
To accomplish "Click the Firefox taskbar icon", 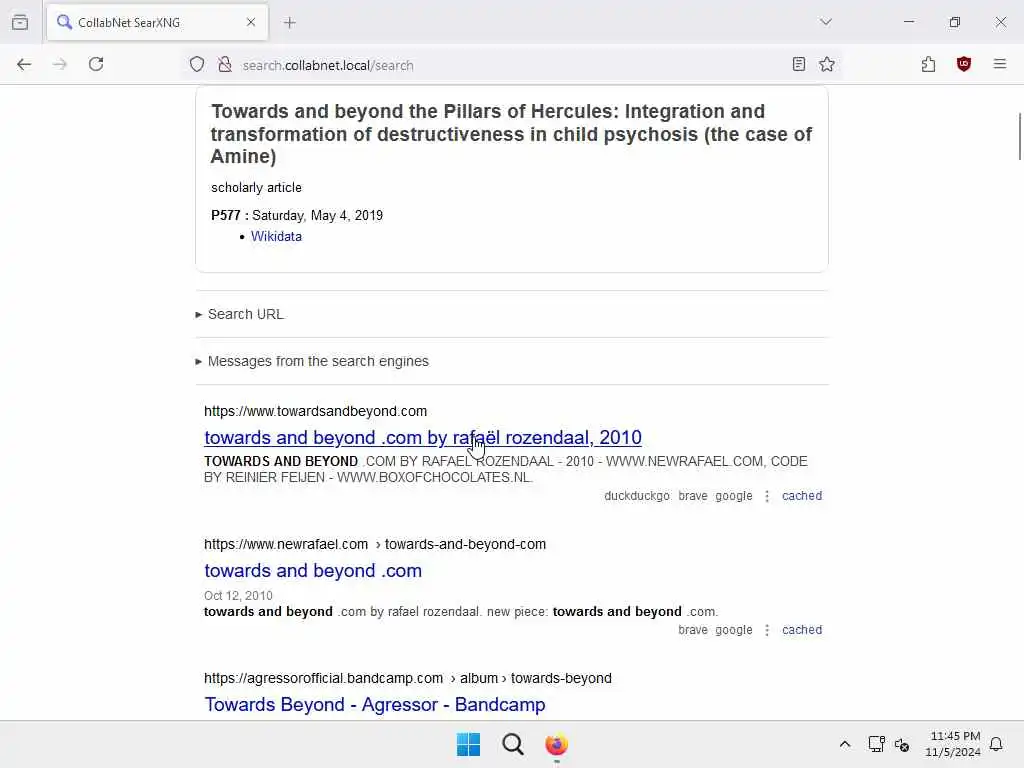I will [x=556, y=744].
